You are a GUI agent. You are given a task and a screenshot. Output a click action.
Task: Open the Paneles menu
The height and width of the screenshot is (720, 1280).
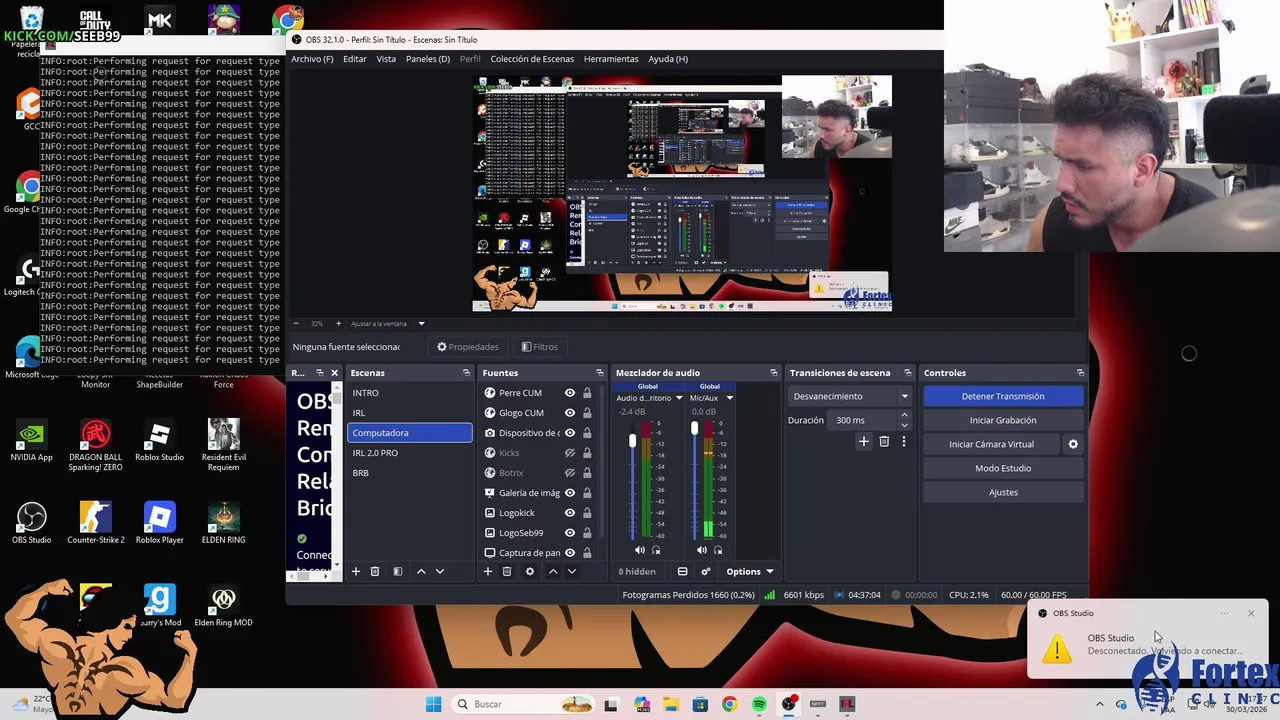point(427,59)
